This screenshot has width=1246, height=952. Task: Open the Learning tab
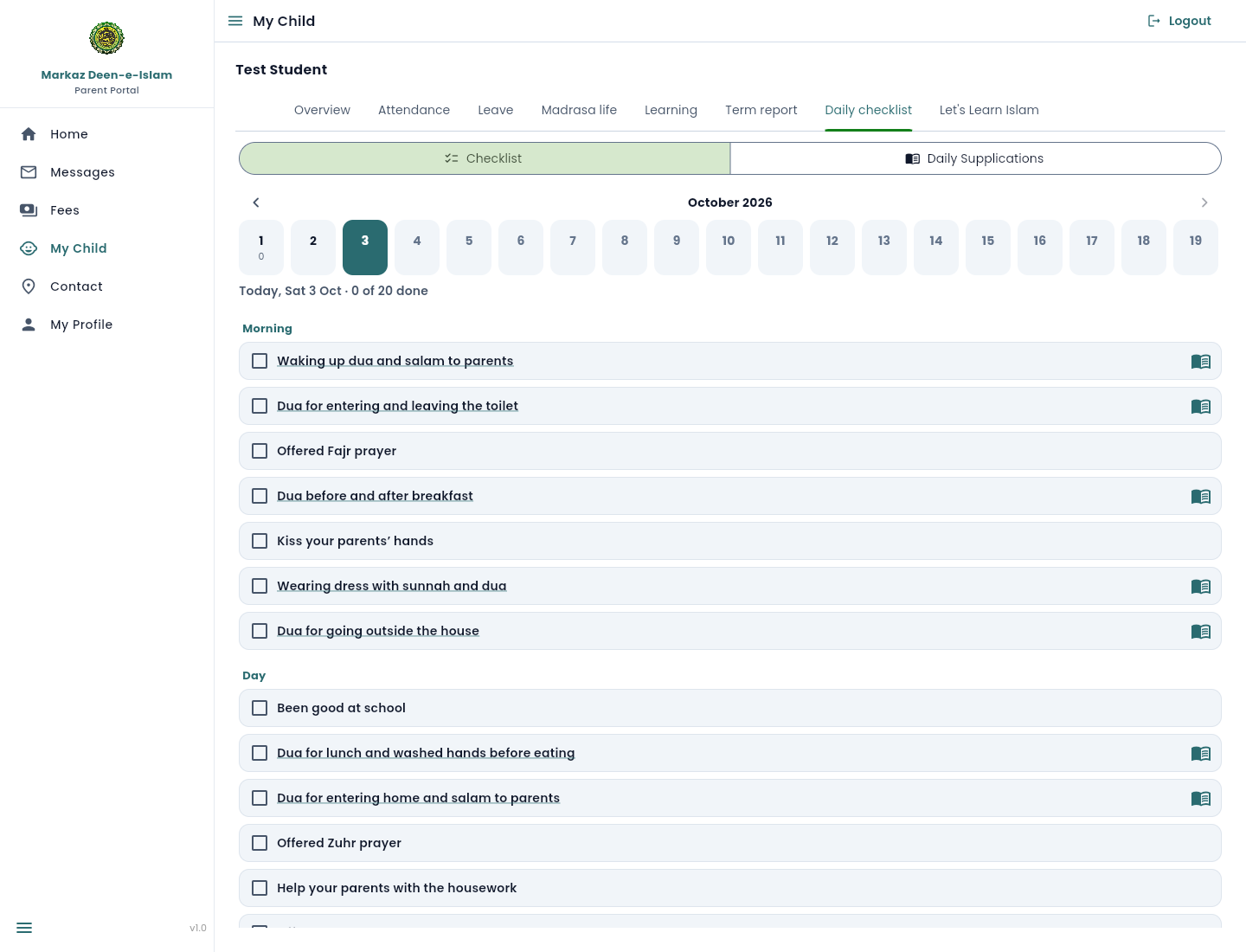[x=671, y=110]
